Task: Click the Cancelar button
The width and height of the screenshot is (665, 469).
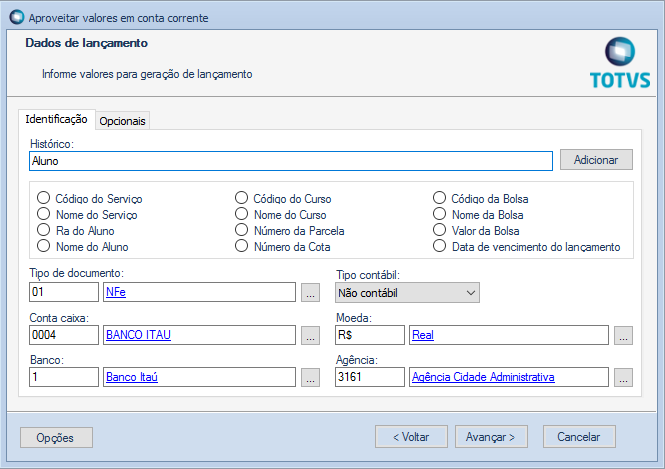Action: pos(579,437)
